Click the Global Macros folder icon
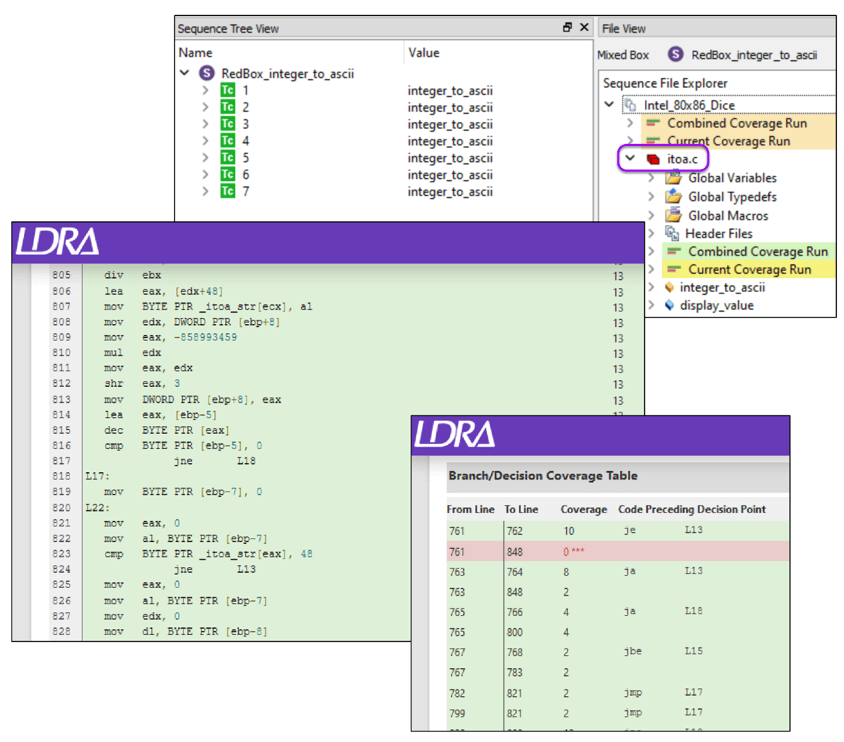The height and width of the screenshot is (742, 844). [x=673, y=215]
